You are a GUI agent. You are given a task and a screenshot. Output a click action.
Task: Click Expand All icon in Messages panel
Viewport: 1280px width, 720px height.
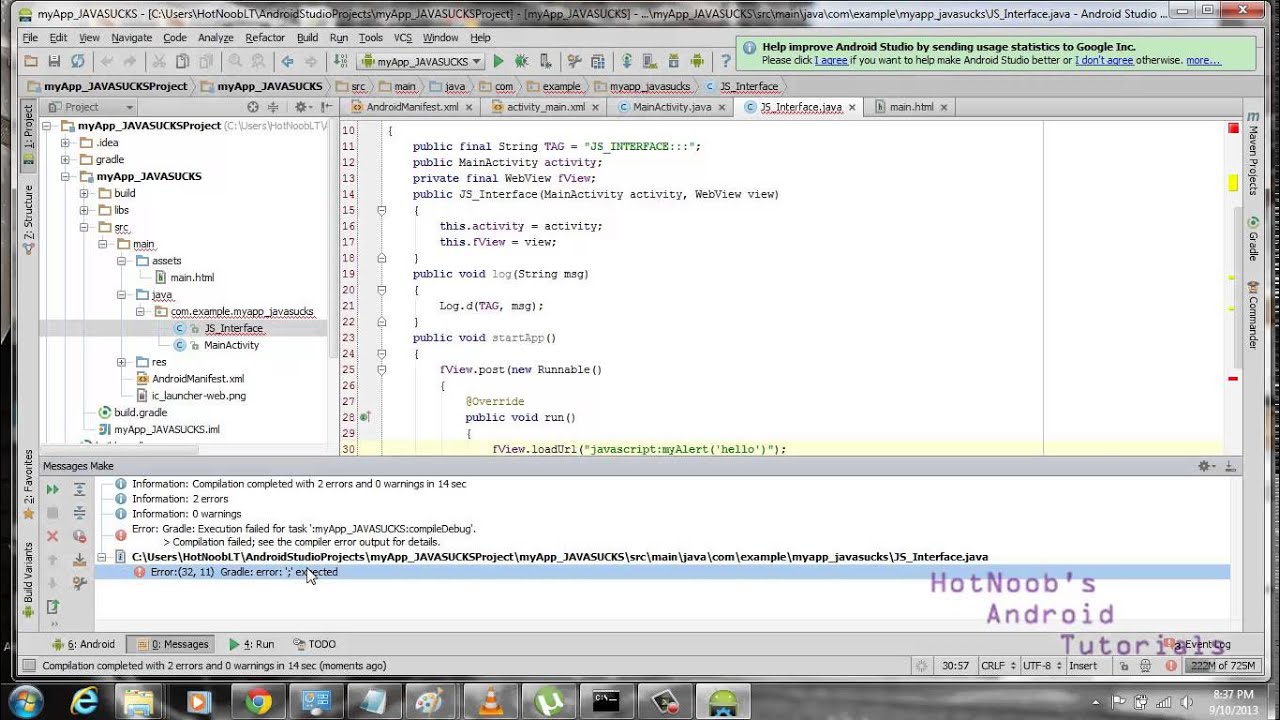pyautogui.click(x=79, y=490)
